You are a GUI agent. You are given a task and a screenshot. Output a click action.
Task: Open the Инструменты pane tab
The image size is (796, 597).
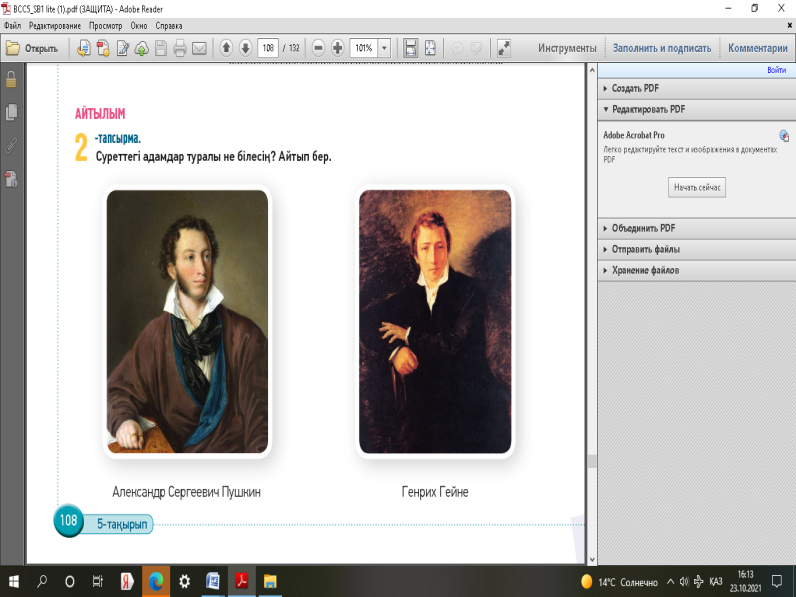click(566, 47)
